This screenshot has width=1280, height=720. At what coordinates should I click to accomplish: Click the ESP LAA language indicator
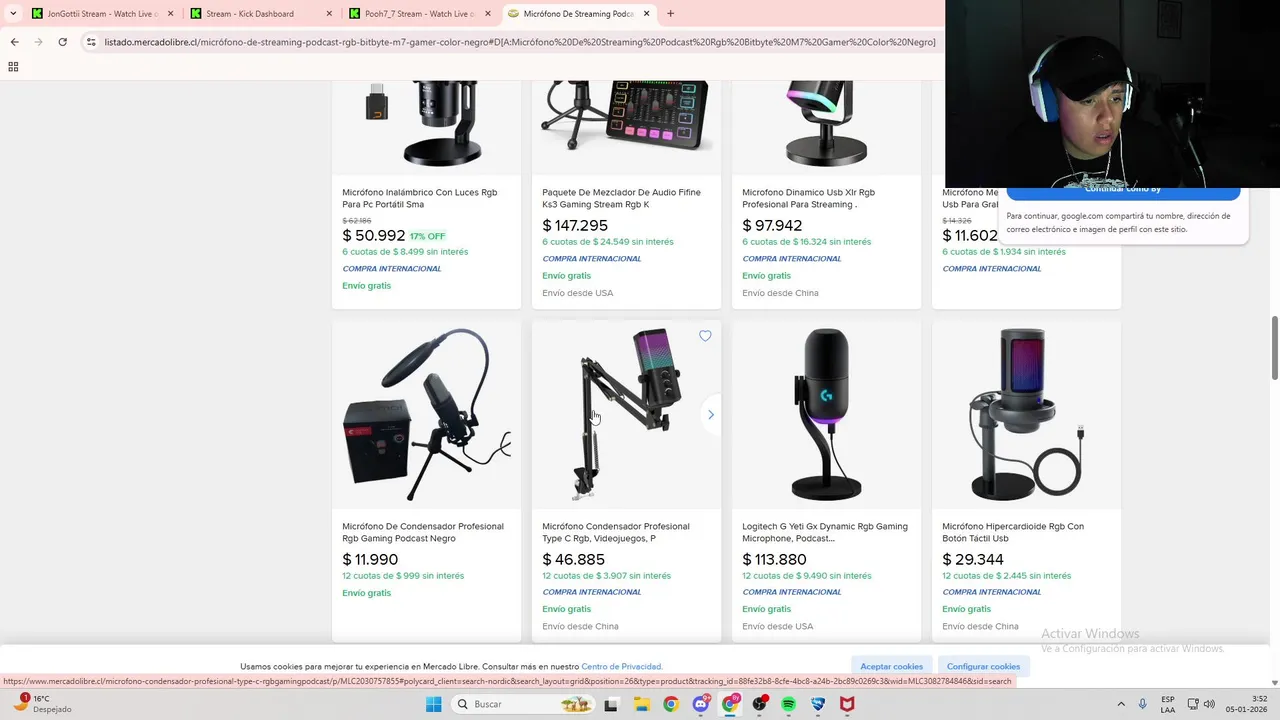click(1168, 704)
